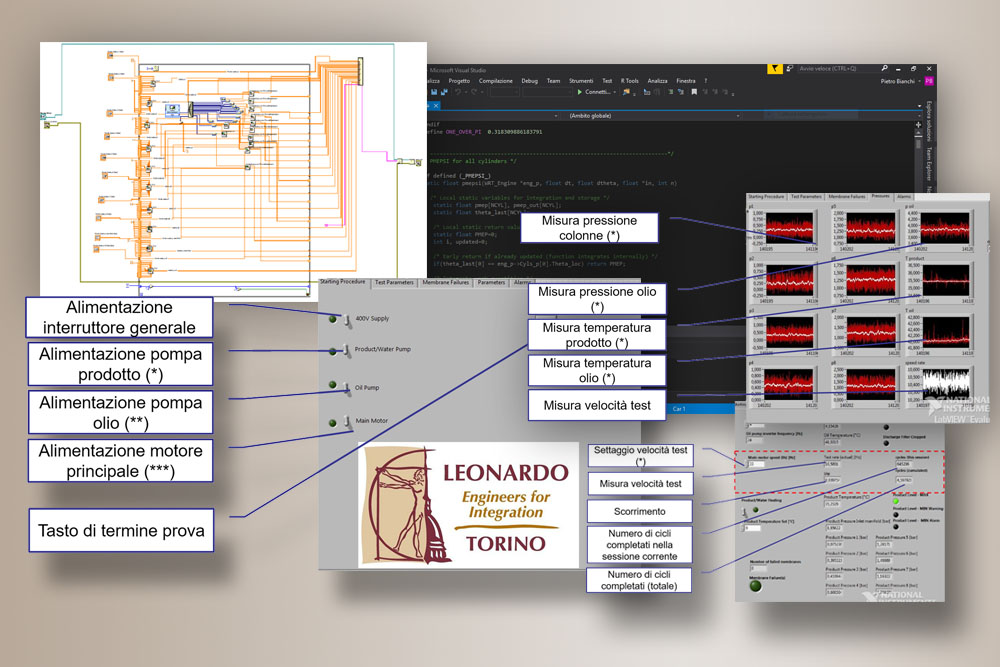Open the Finestra menu
Viewport: 1000px width, 667px height.
[686, 81]
